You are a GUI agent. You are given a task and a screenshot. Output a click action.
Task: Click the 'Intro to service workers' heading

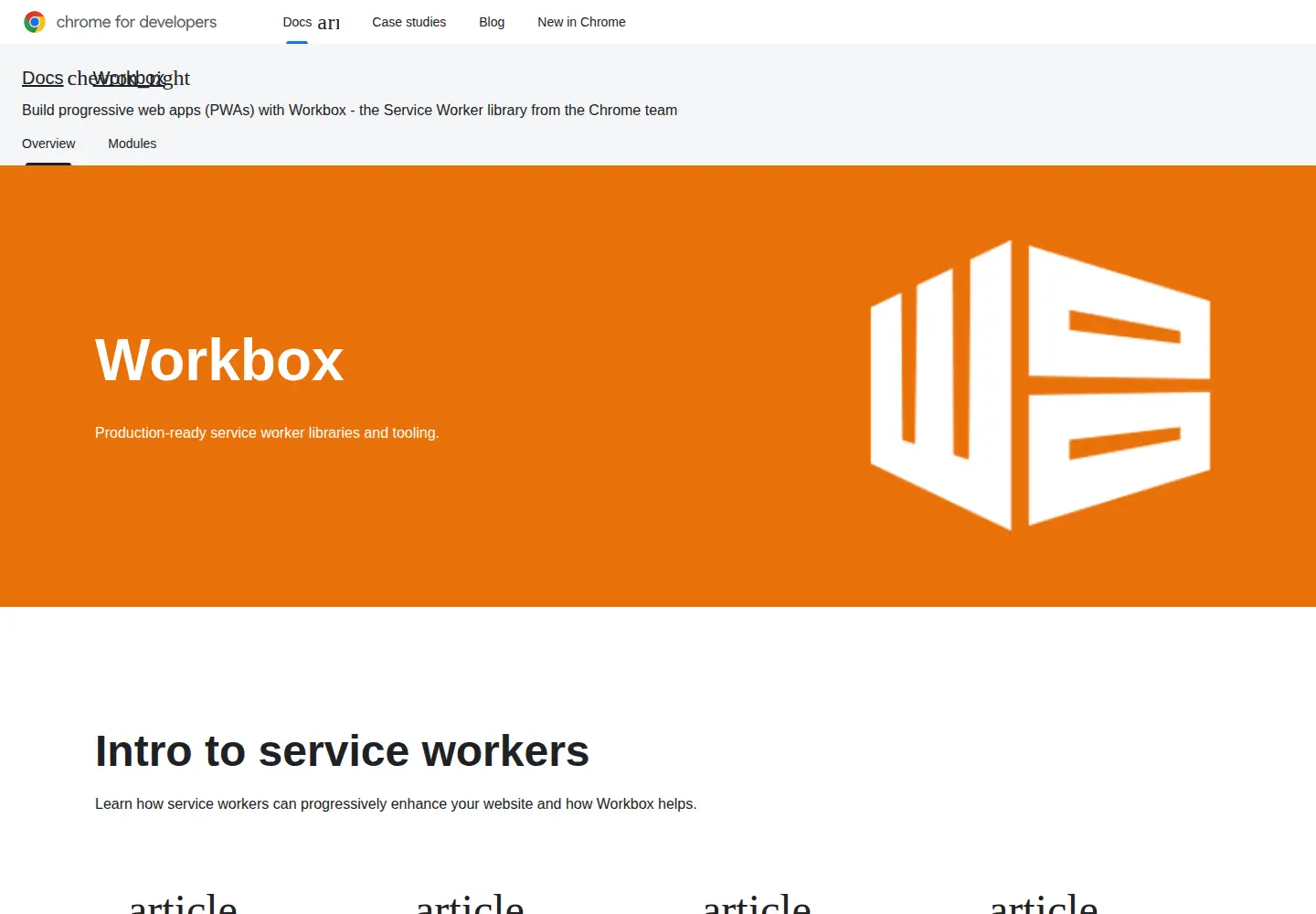point(342,751)
